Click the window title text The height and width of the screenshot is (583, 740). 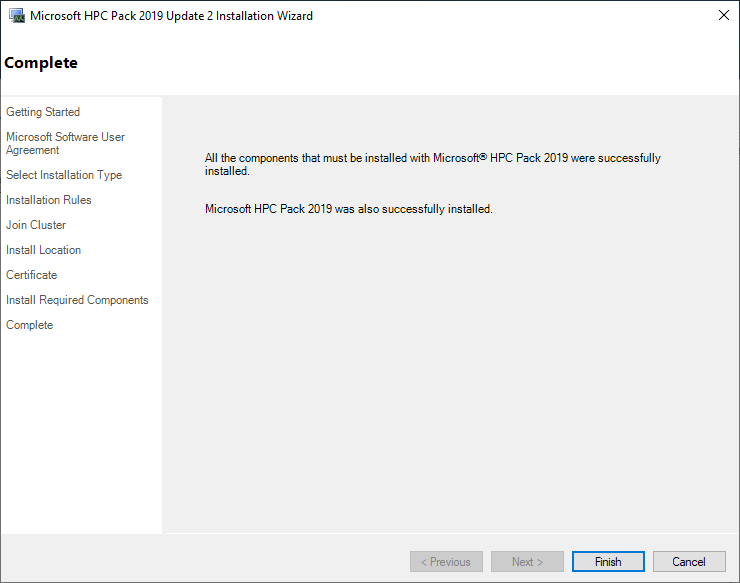[x=171, y=16]
